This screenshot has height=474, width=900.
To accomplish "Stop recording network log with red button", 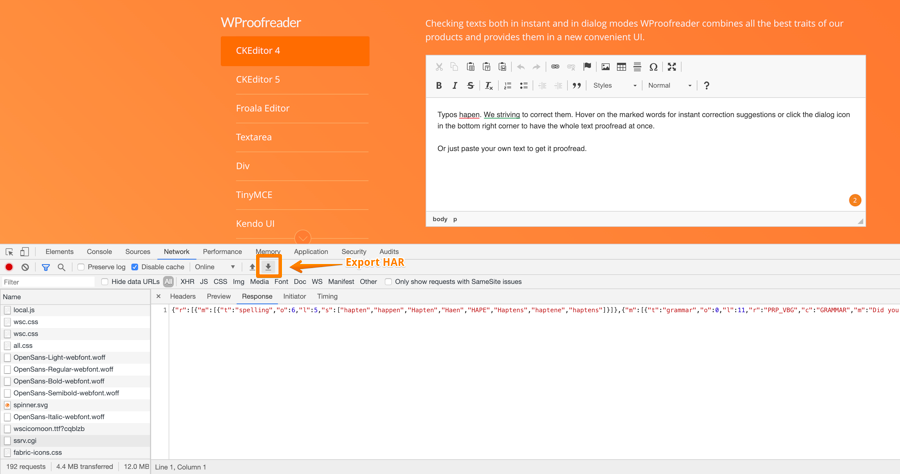I will tap(10, 267).
